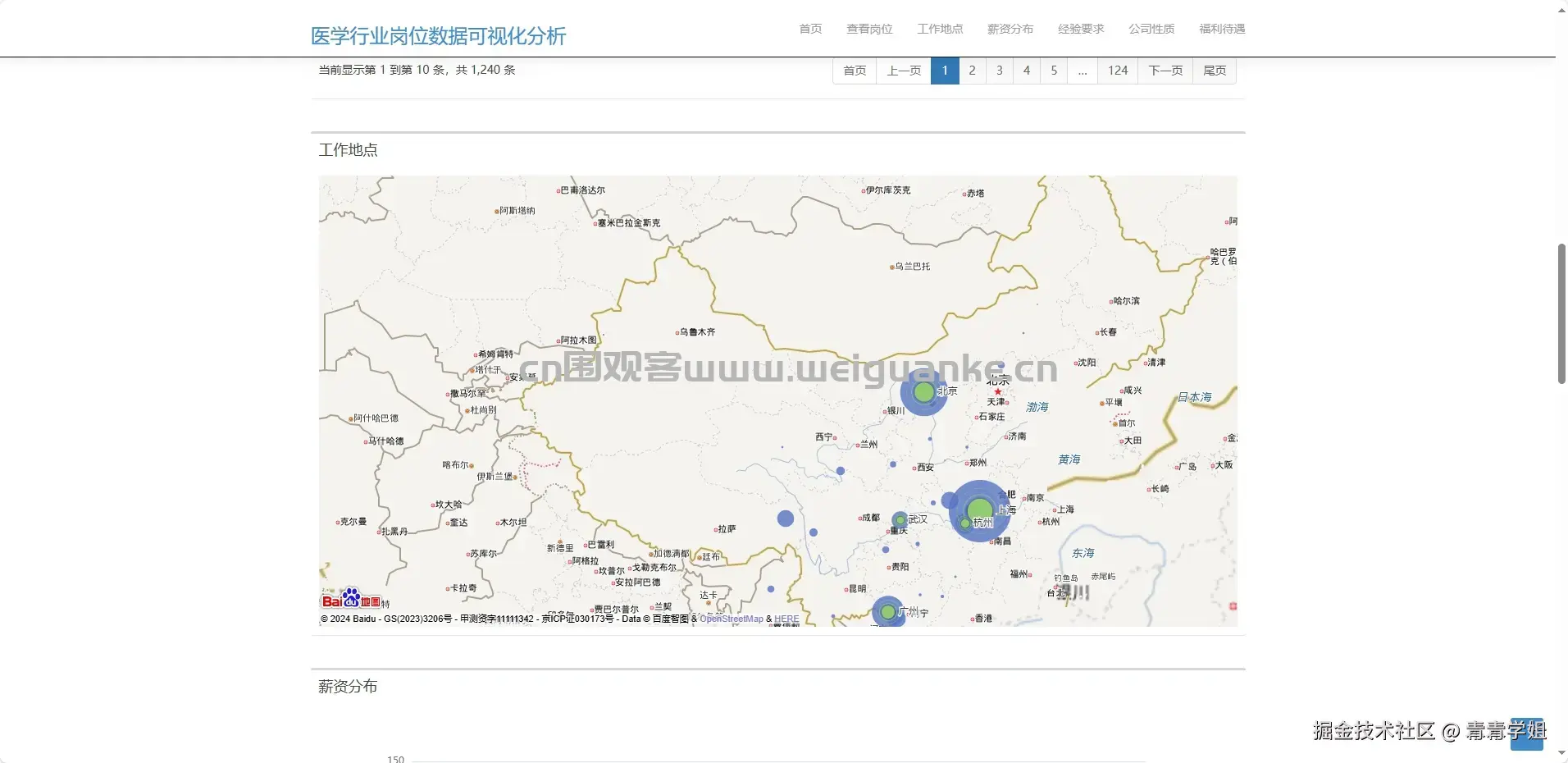Screen dimensions: 1568x763
Task: Click the 日本海 label on the map
Action: pyautogui.click(x=1195, y=397)
